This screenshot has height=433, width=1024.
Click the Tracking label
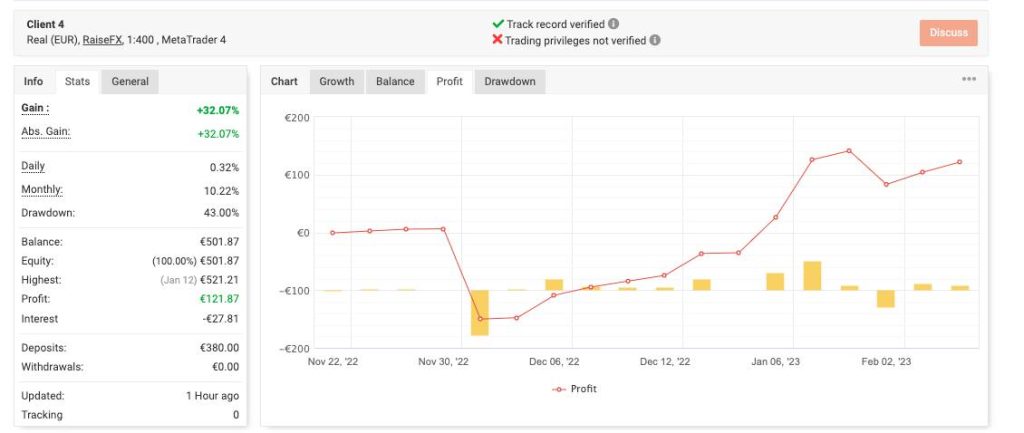(42, 415)
